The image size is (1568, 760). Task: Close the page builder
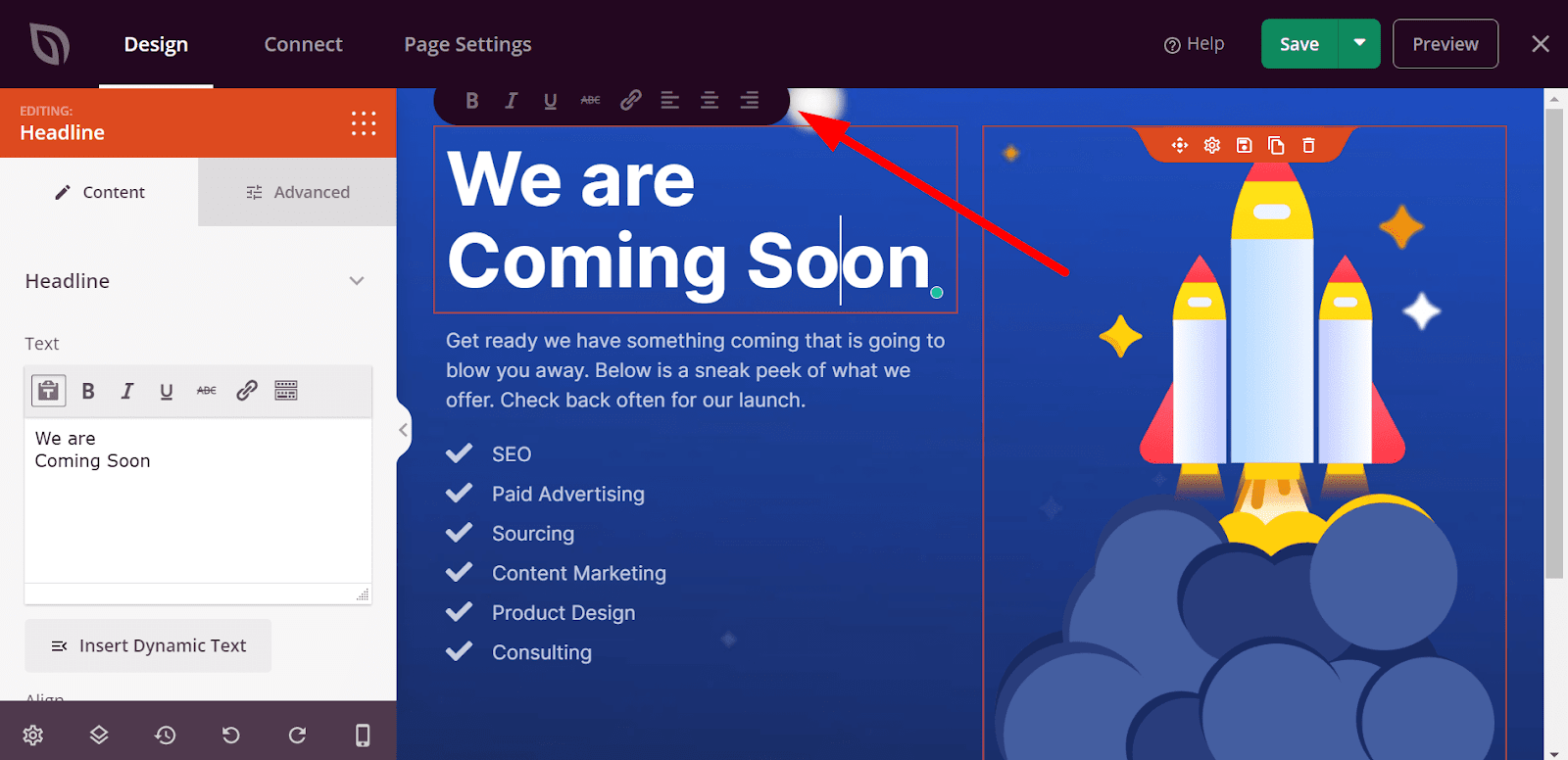point(1541,44)
